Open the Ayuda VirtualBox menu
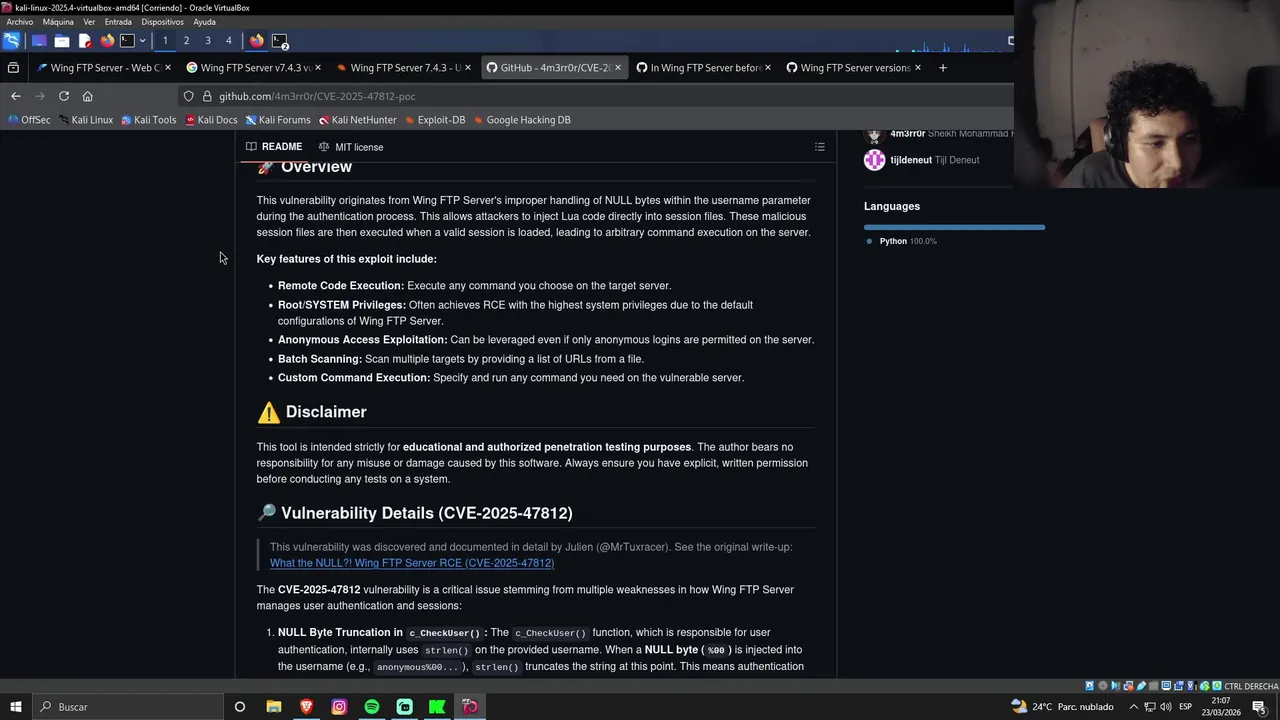This screenshot has width=1280, height=720. pyautogui.click(x=204, y=22)
